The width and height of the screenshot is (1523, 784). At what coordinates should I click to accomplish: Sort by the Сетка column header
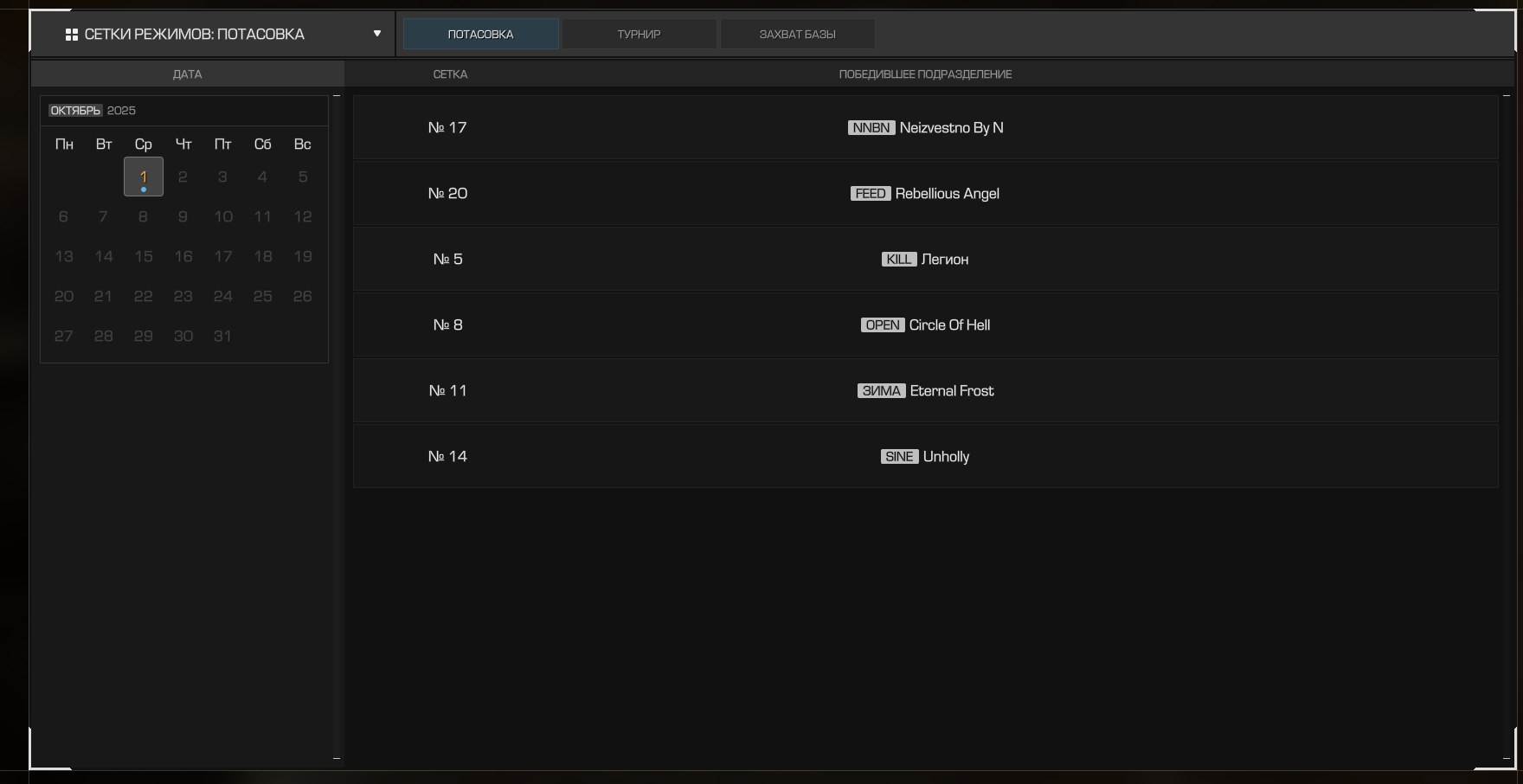click(x=450, y=74)
